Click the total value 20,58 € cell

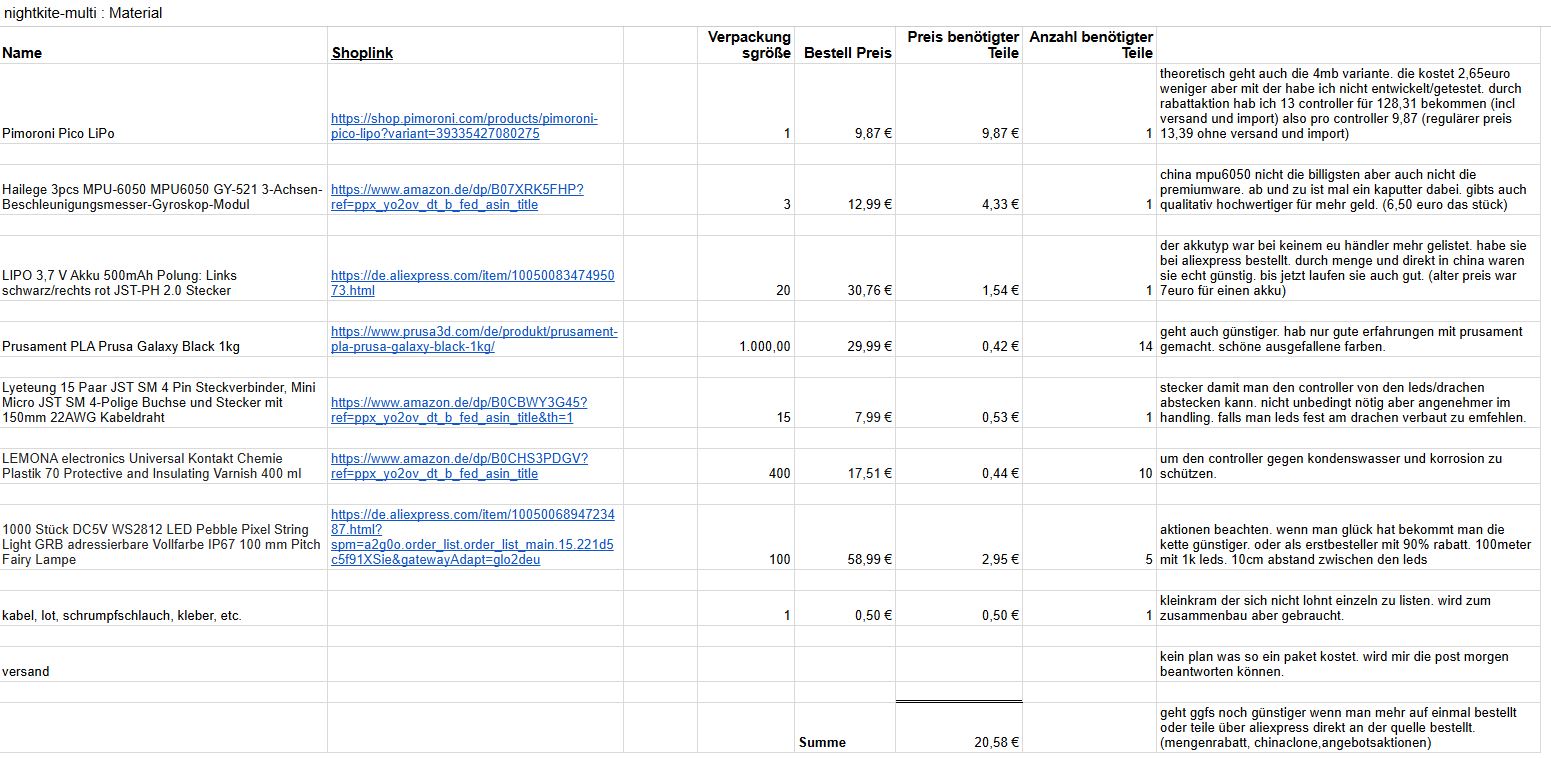point(995,742)
